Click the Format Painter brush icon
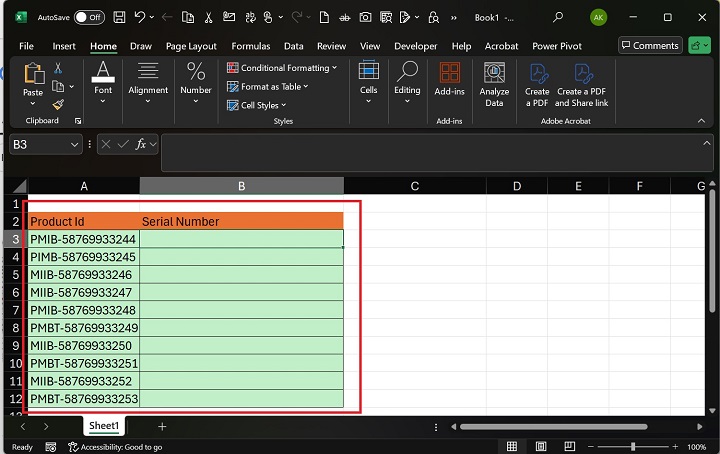Screen dimensions: 720x454 pos(58,104)
